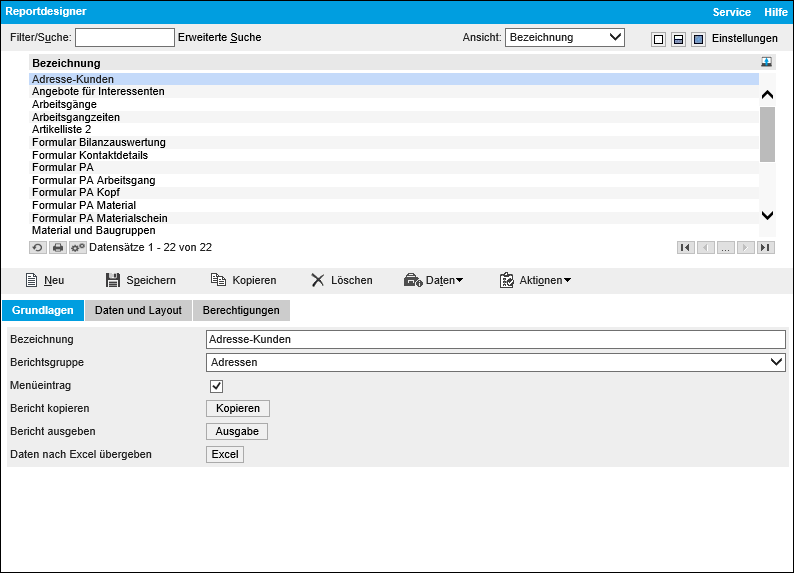Click the list-only view icon
This screenshot has height=573, width=794.
(x=658, y=39)
